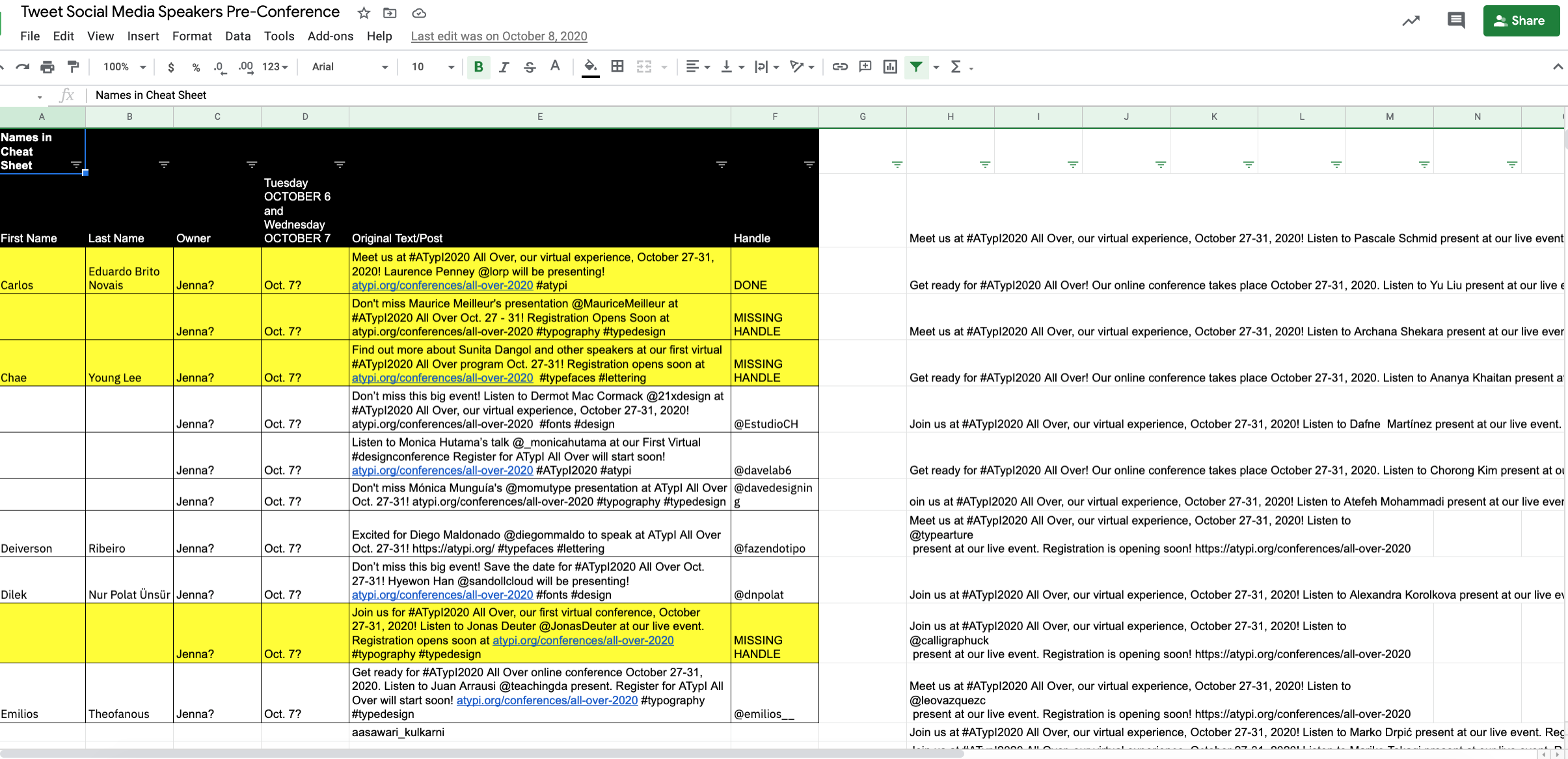Click the borders icon in the toolbar
The image size is (1568, 759).
tap(617, 67)
